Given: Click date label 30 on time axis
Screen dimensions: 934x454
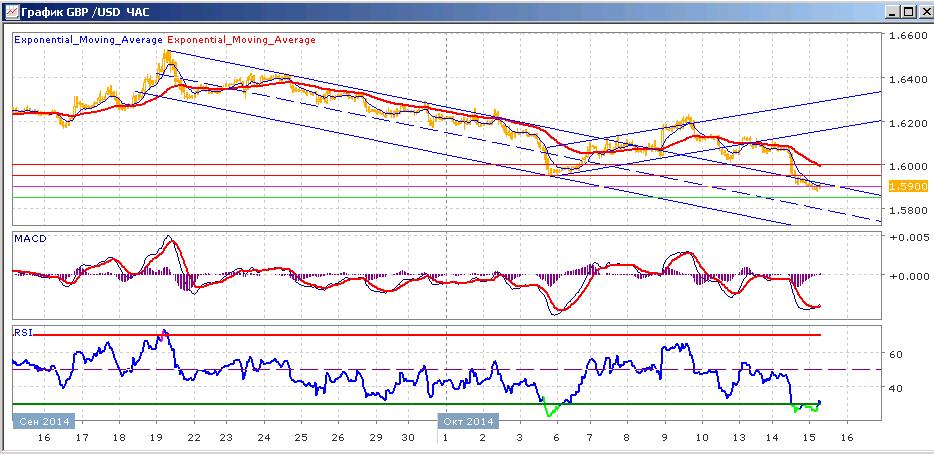Looking at the screenshot, I should point(407,438).
